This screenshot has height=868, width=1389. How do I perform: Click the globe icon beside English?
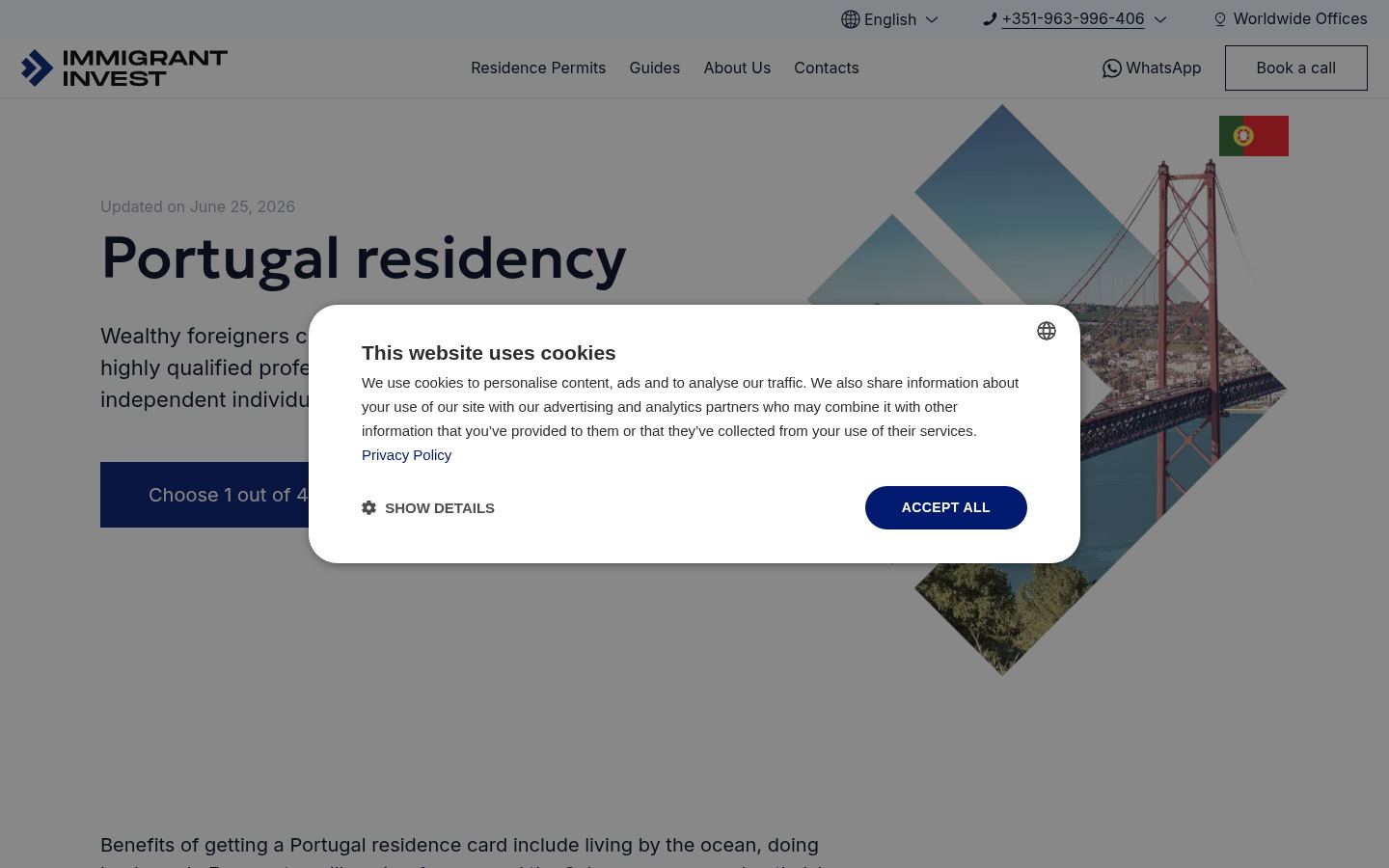coord(850,19)
